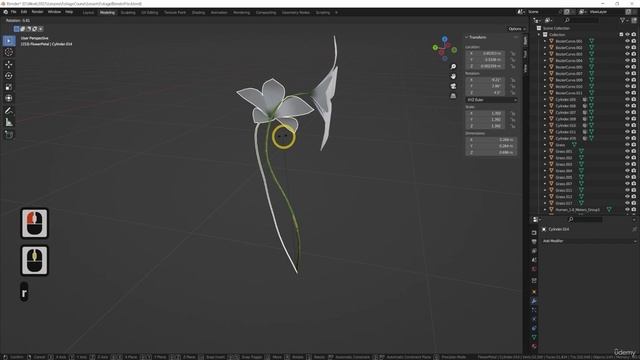The height and width of the screenshot is (360, 640).
Task: Select the Transform tool
Action: (x=9, y=98)
